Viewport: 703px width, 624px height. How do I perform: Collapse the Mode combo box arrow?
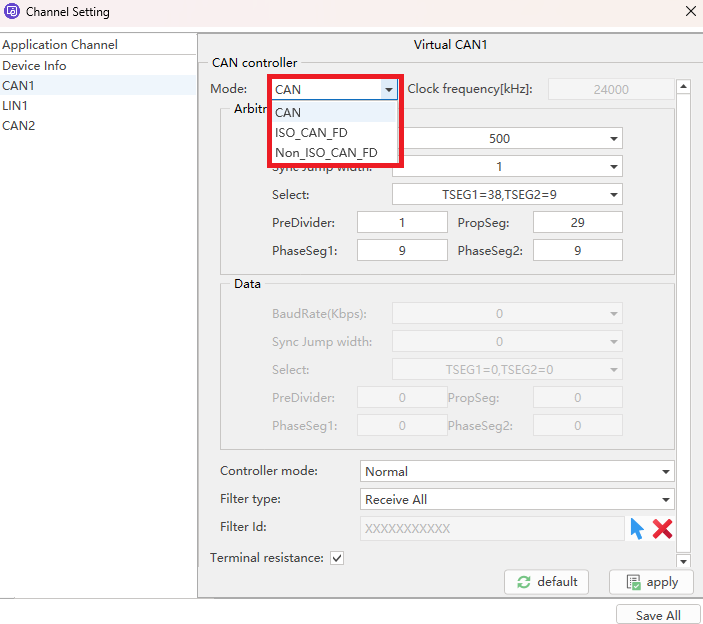pyautogui.click(x=388, y=90)
